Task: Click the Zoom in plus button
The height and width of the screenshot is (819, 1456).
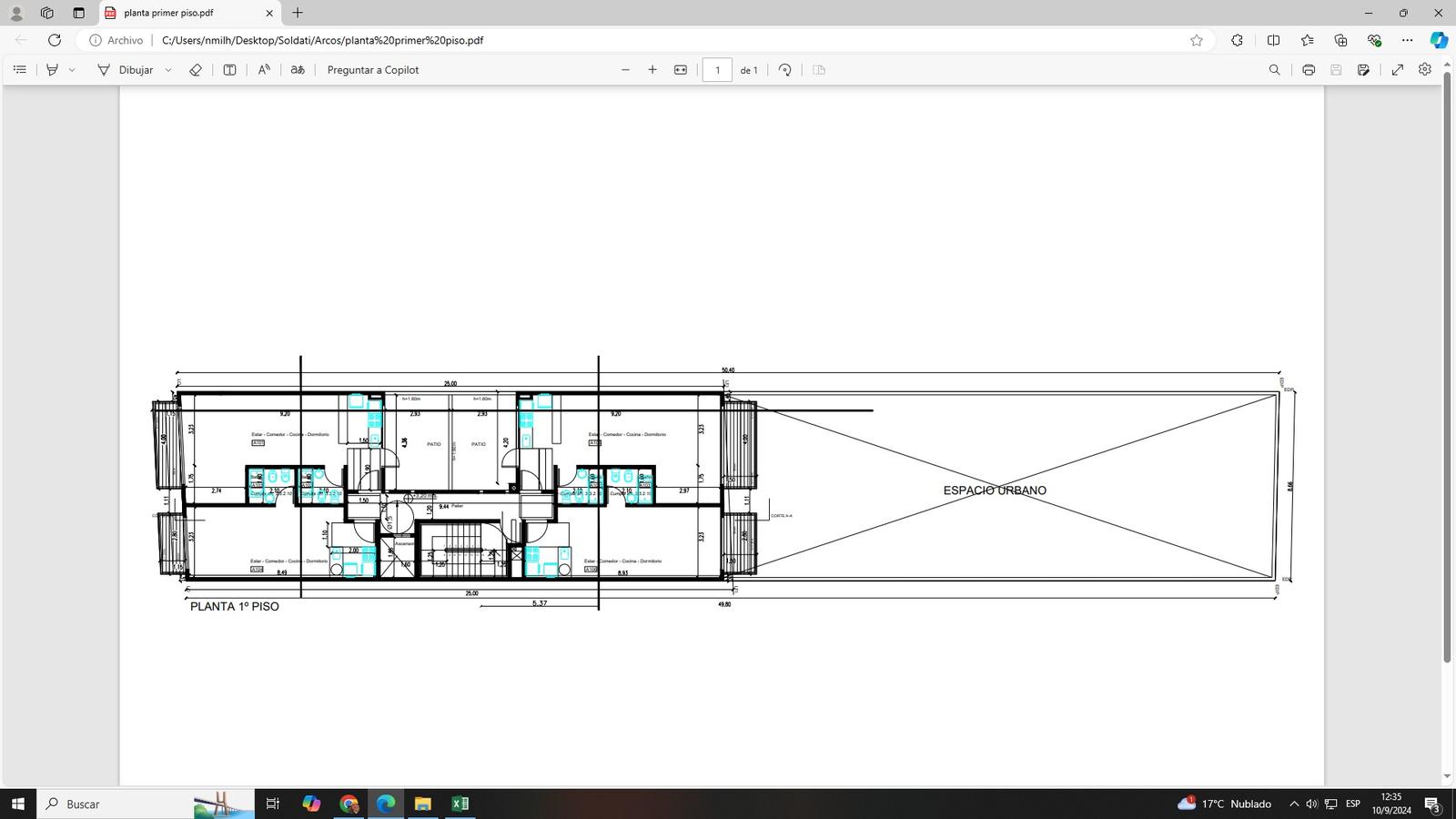Action: pyautogui.click(x=652, y=70)
